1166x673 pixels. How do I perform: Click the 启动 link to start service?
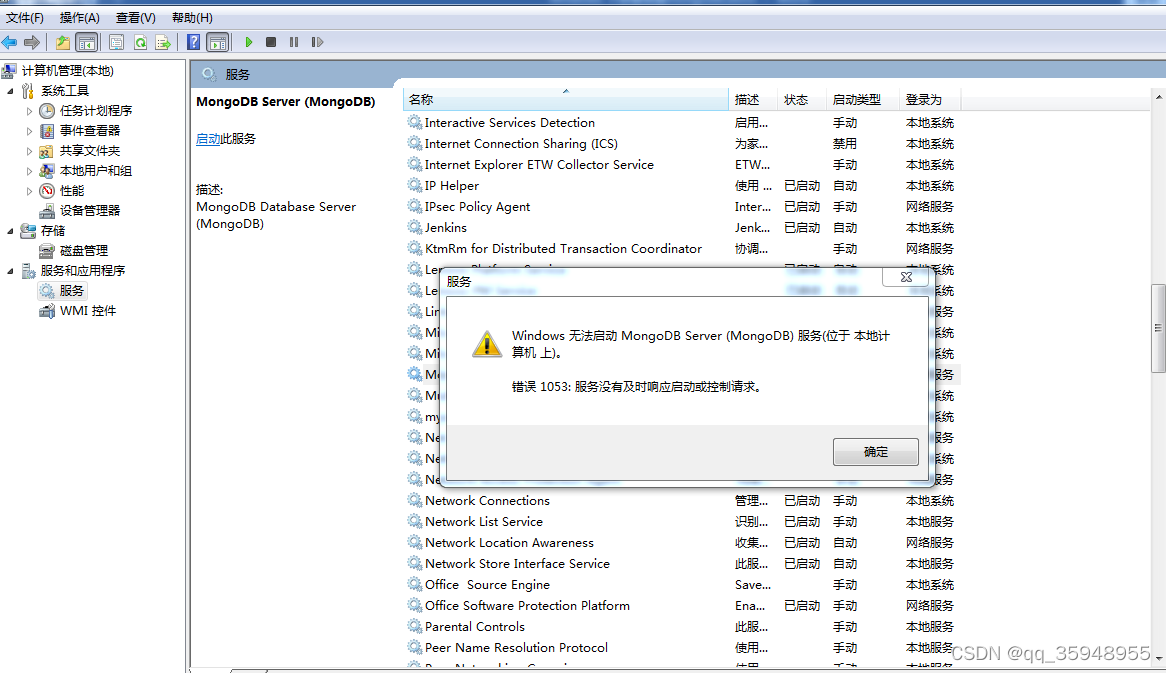point(207,139)
